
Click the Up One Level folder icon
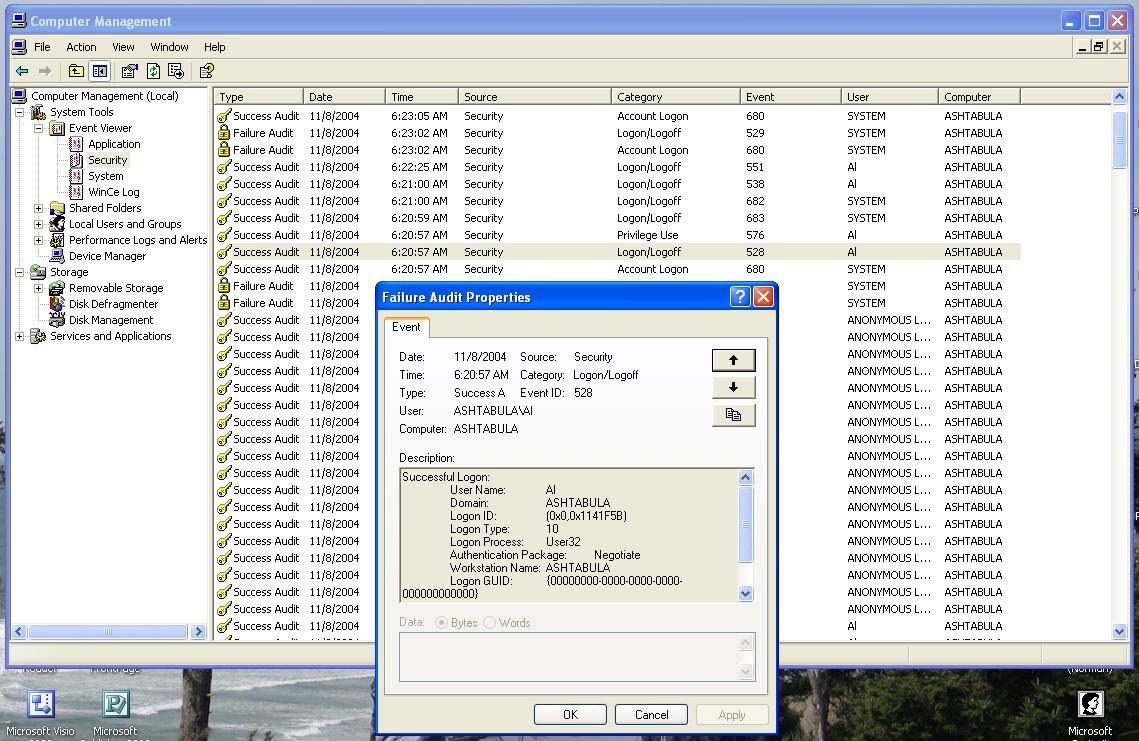pyautogui.click(x=76, y=71)
